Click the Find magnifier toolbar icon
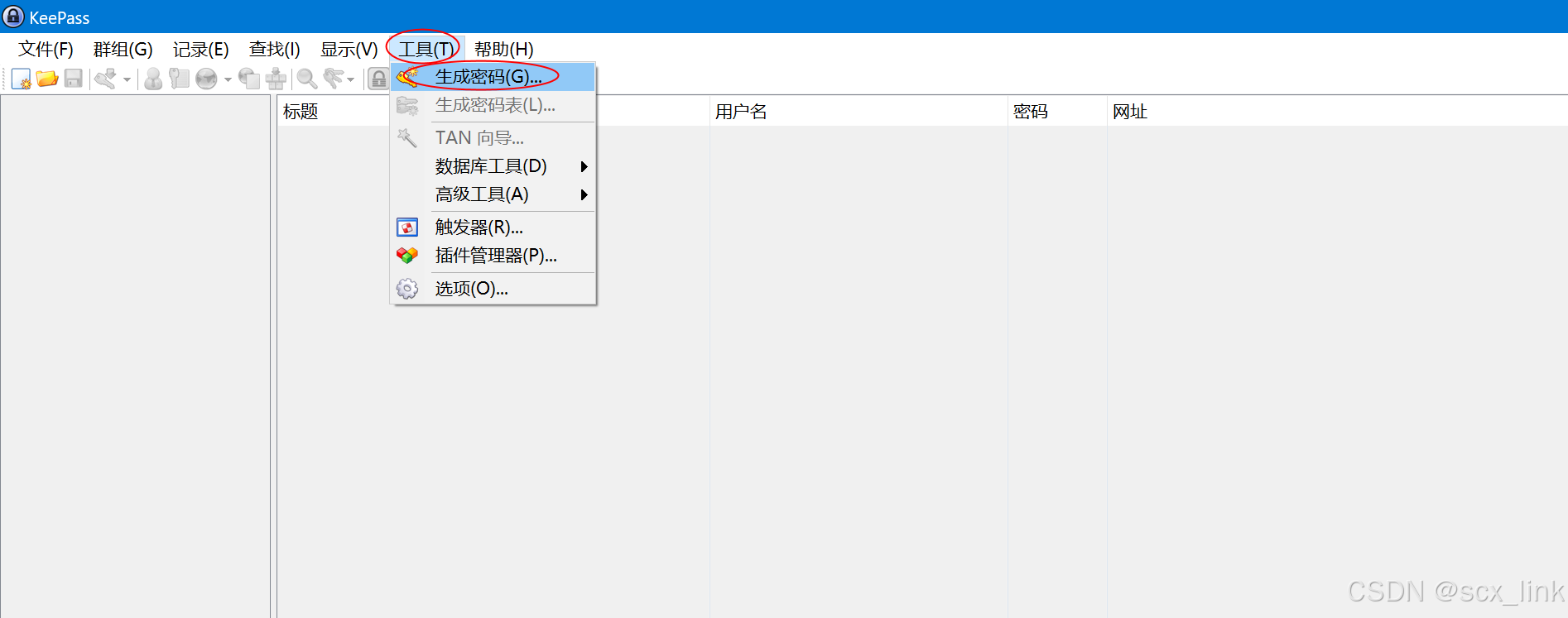Screen dimensions: 1568x618 click(307, 79)
